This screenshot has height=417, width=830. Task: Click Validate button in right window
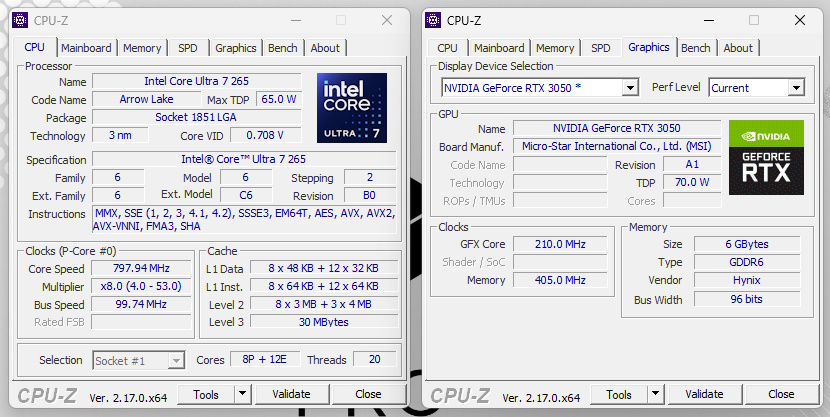[x=704, y=394]
